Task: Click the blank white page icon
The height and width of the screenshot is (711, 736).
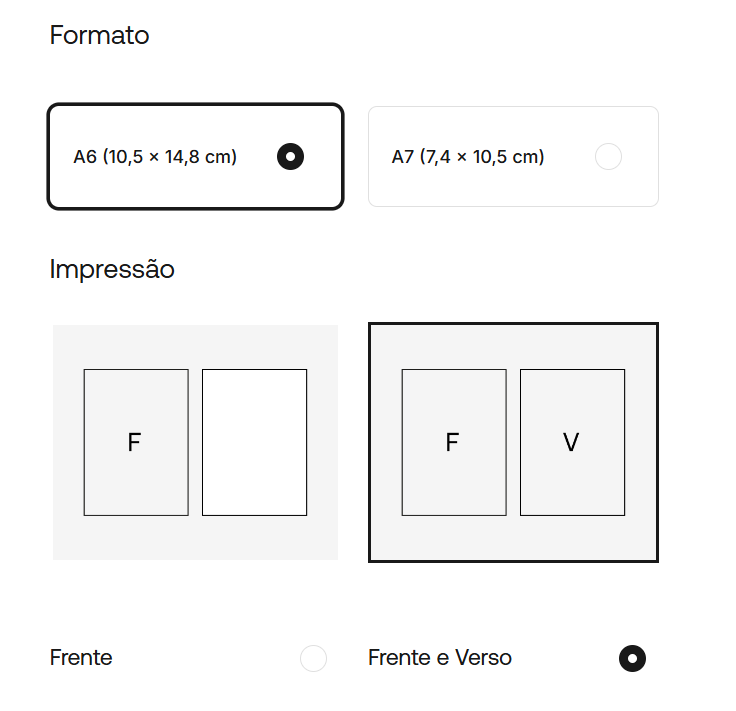Action: click(254, 442)
